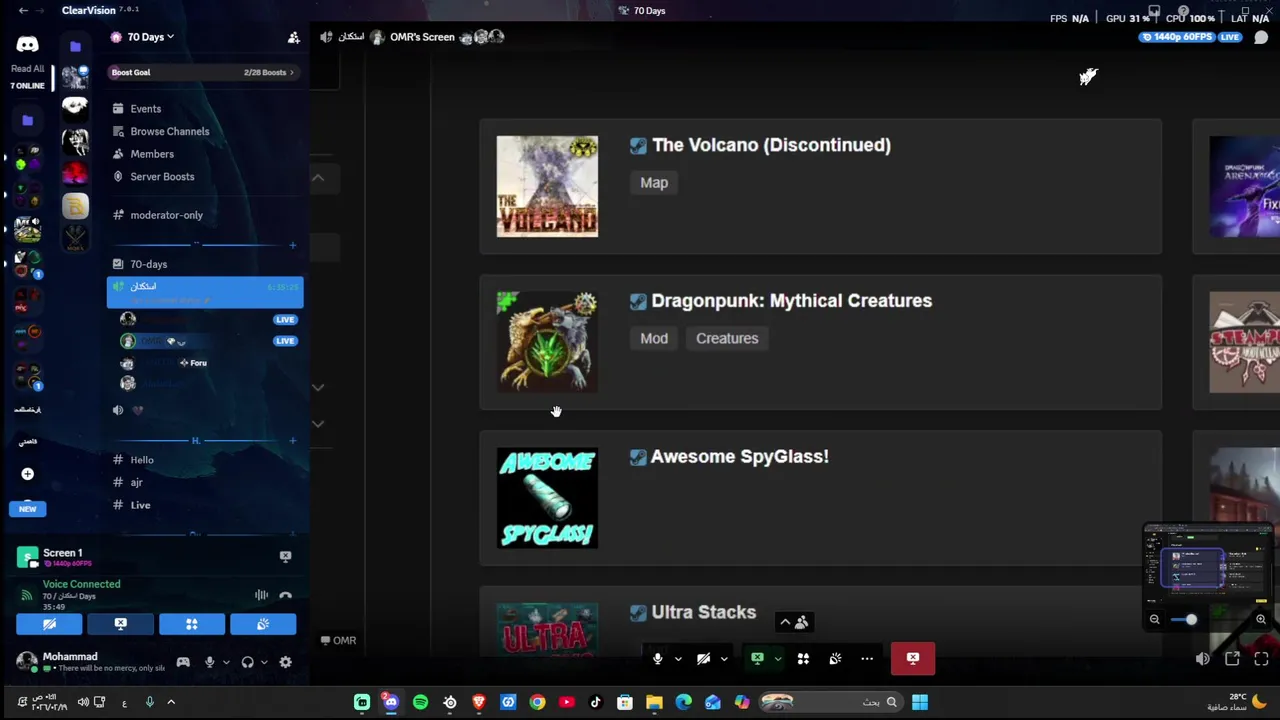Open microphone options arrow in user panel
This screenshot has width=1280, height=720.
point(225,662)
